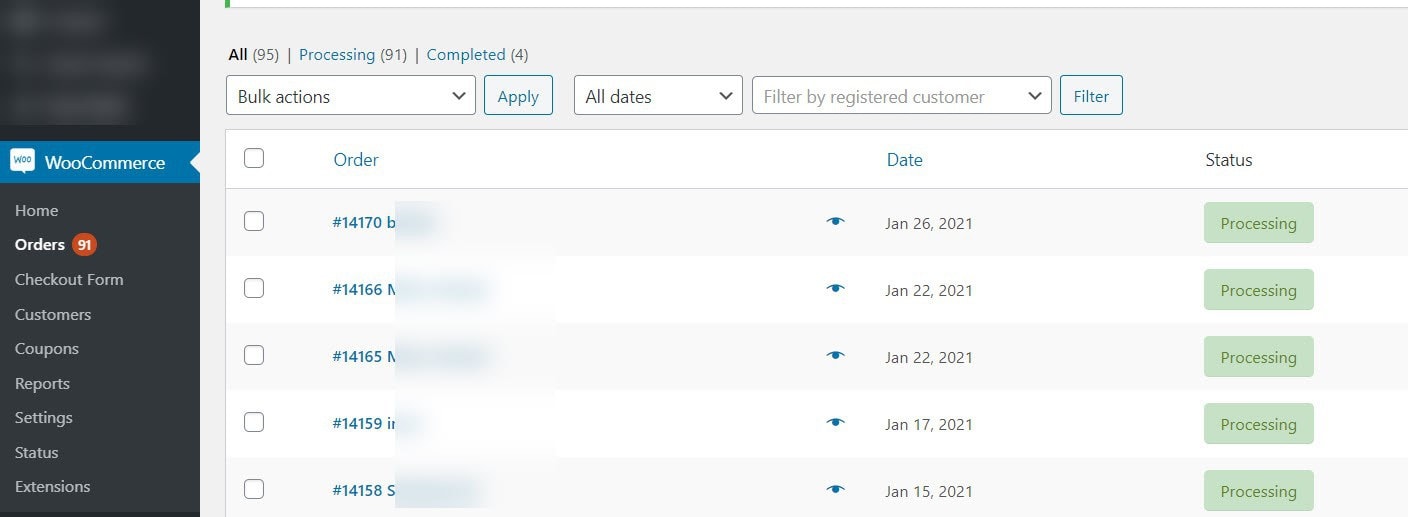The width and height of the screenshot is (1408, 517).
Task: Sort orders by the Date column
Action: [x=904, y=160]
